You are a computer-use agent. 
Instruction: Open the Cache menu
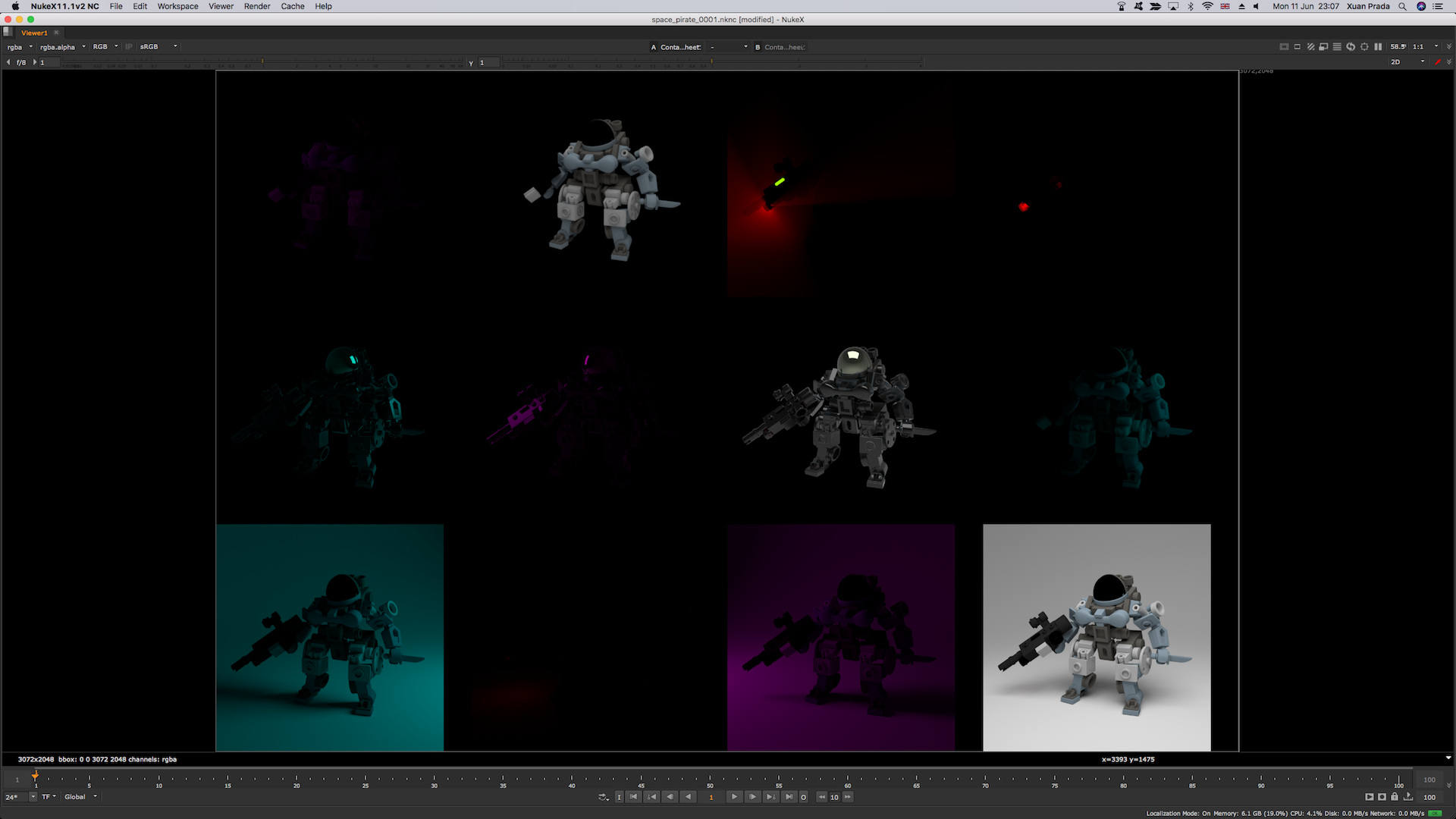pos(293,6)
